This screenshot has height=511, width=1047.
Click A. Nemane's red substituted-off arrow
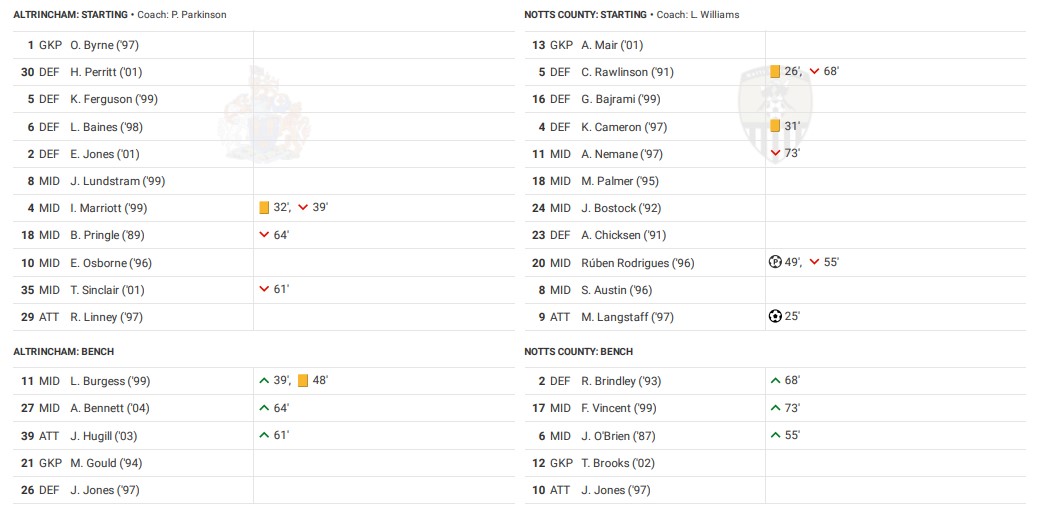[775, 154]
